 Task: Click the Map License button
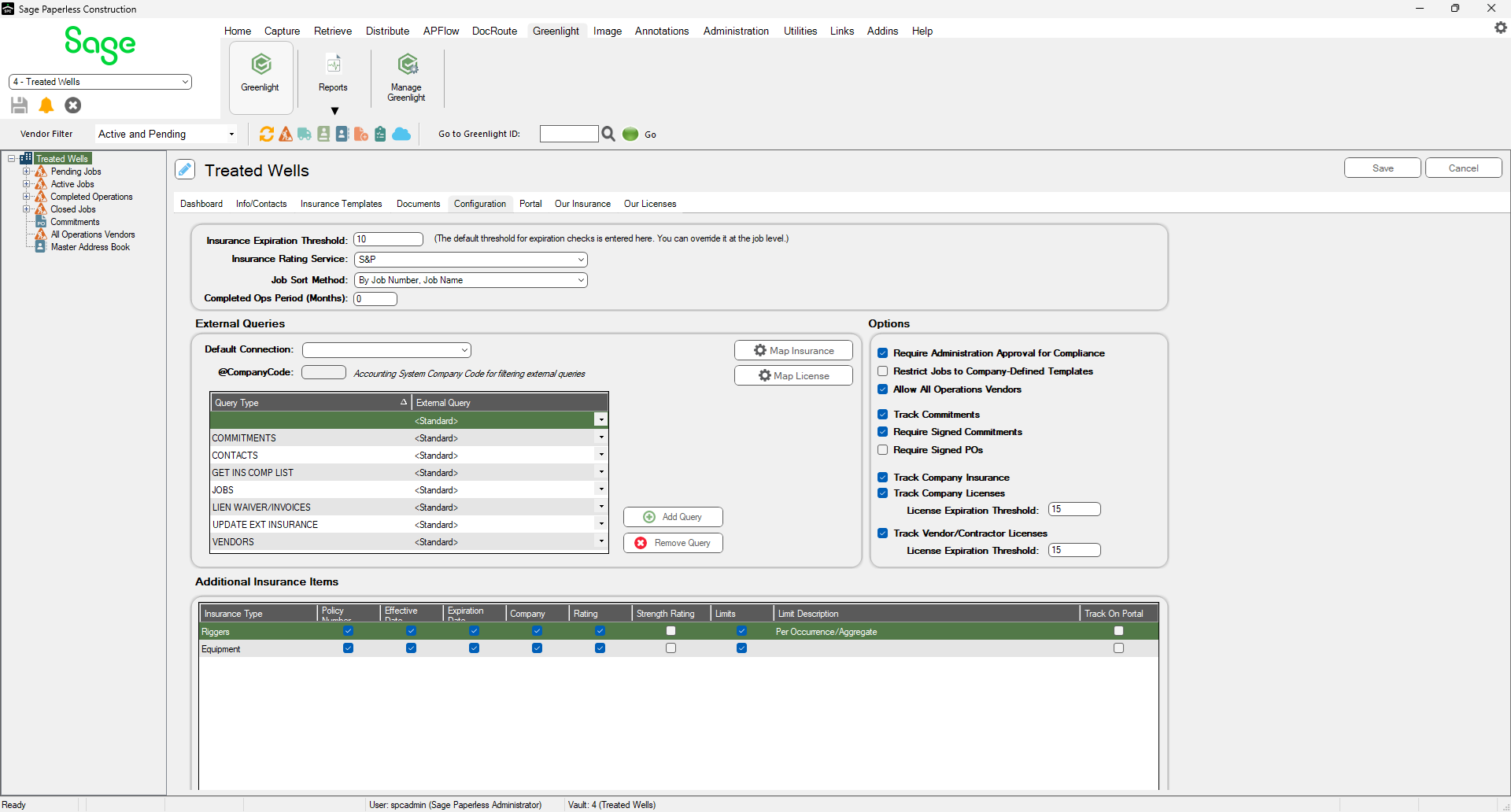(x=793, y=375)
